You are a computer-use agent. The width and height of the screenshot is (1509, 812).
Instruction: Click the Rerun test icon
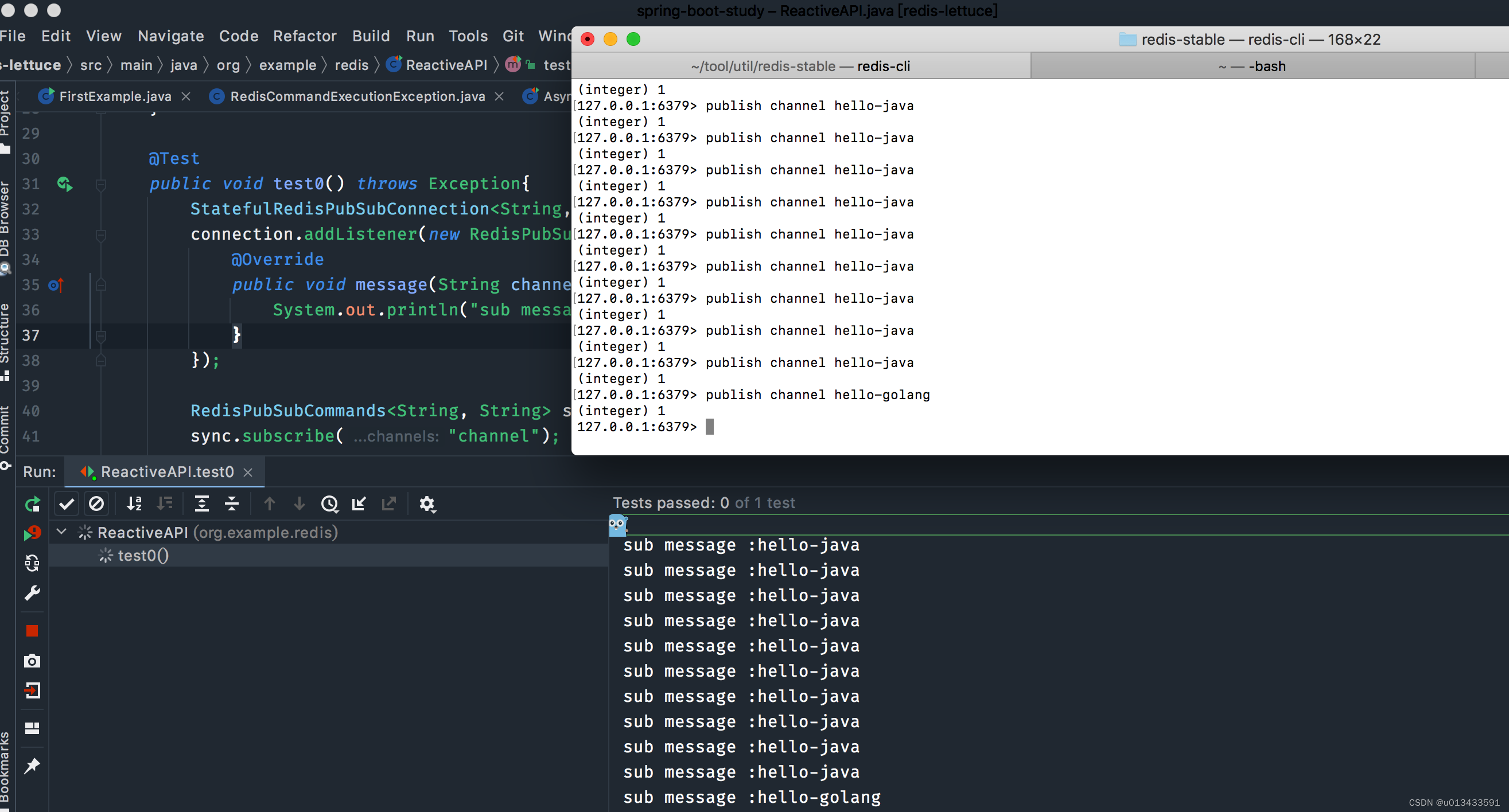tap(32, 504)
